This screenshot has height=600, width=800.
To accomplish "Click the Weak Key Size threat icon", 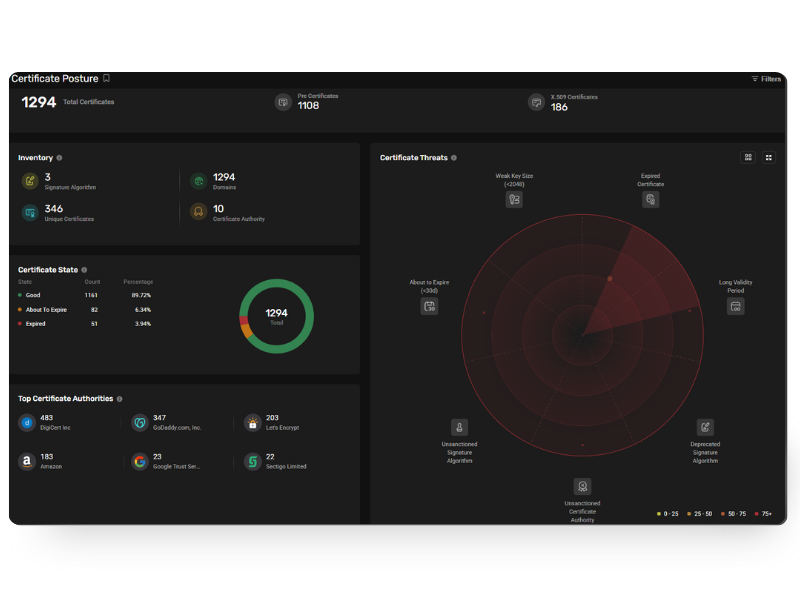I will [x=514, y=199].
